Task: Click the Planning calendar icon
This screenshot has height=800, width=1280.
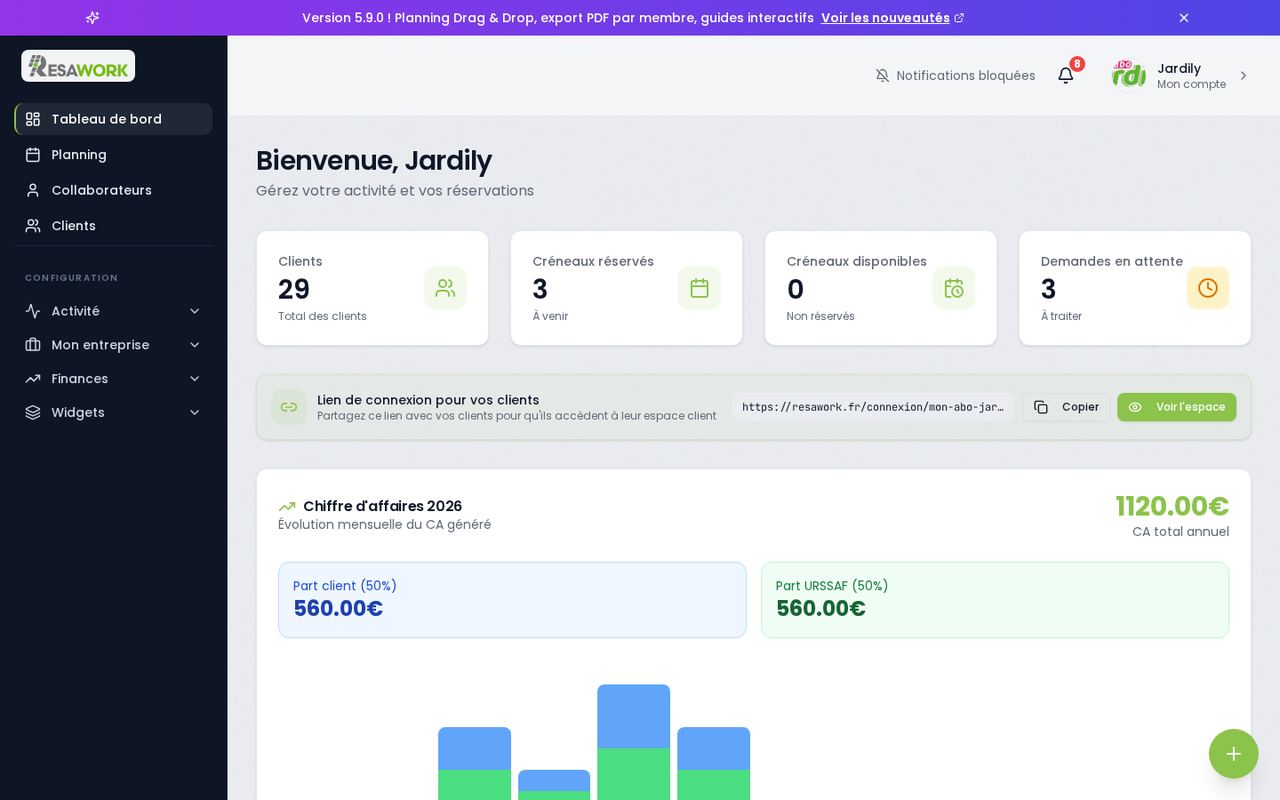Action: click(33, 155)
